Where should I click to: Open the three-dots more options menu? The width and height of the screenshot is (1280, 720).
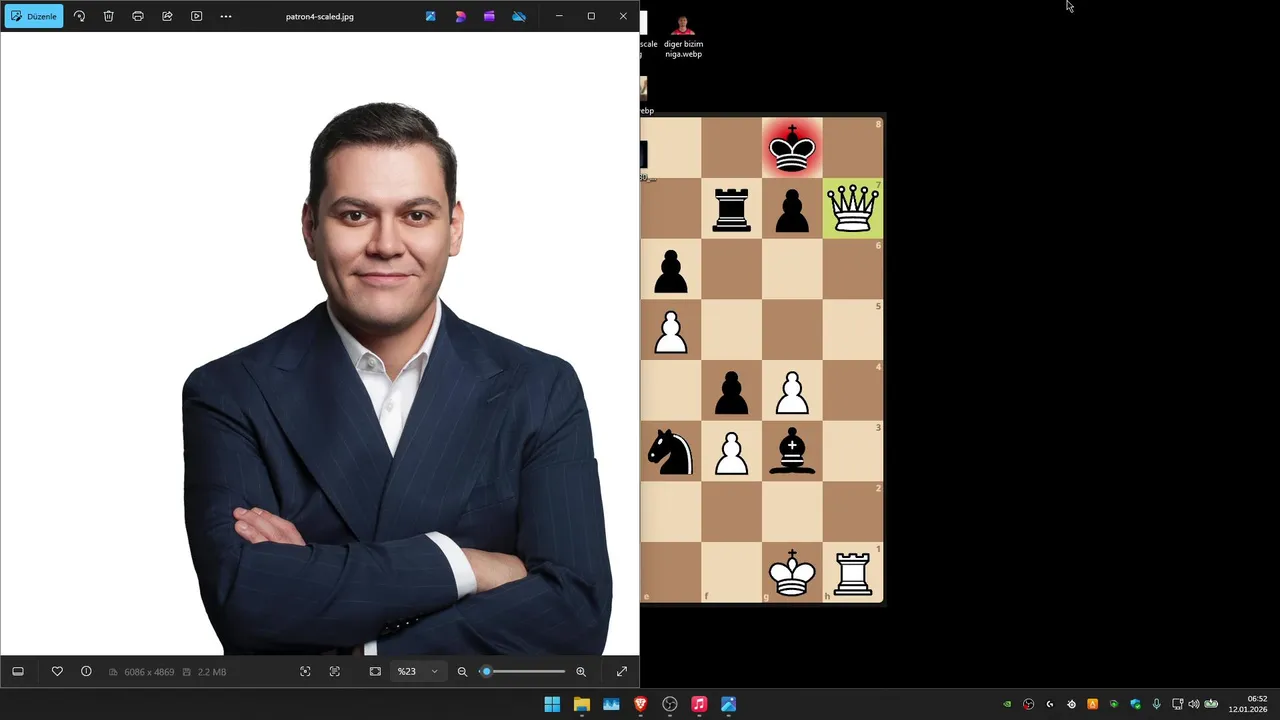(226, 16)
